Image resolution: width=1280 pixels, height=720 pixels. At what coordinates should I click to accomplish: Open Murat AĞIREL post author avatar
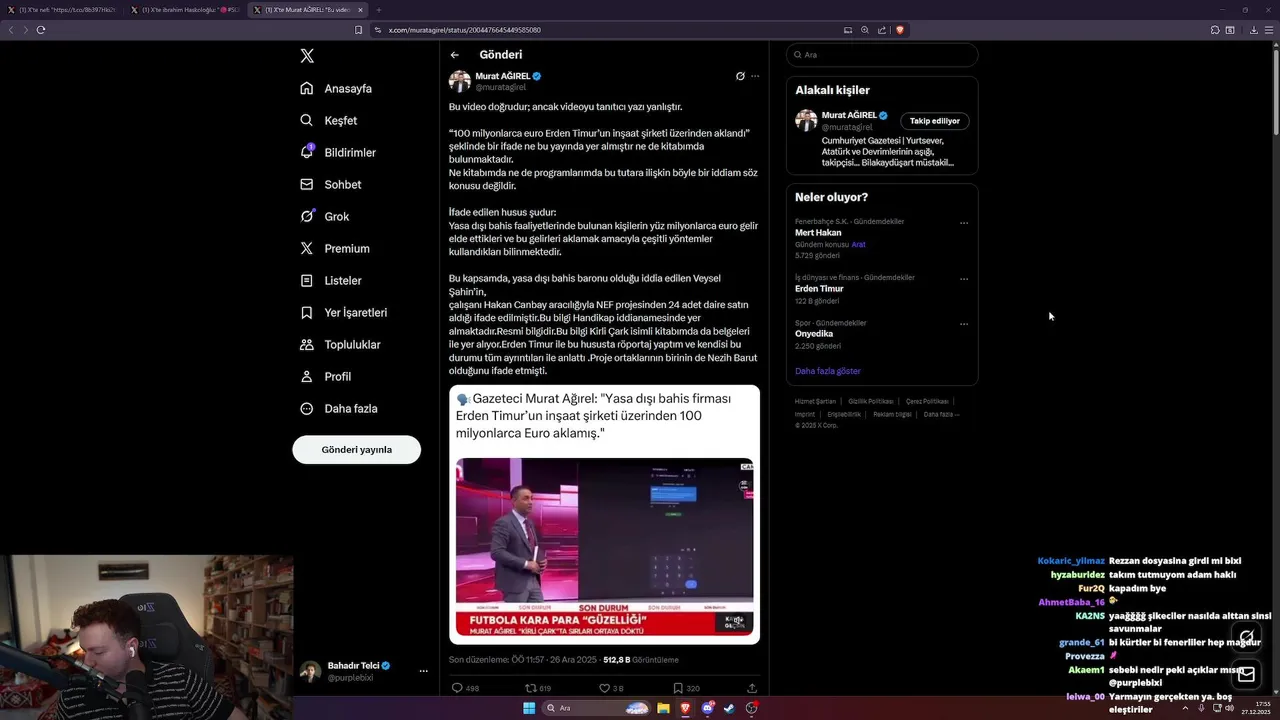tap(459, 81)
